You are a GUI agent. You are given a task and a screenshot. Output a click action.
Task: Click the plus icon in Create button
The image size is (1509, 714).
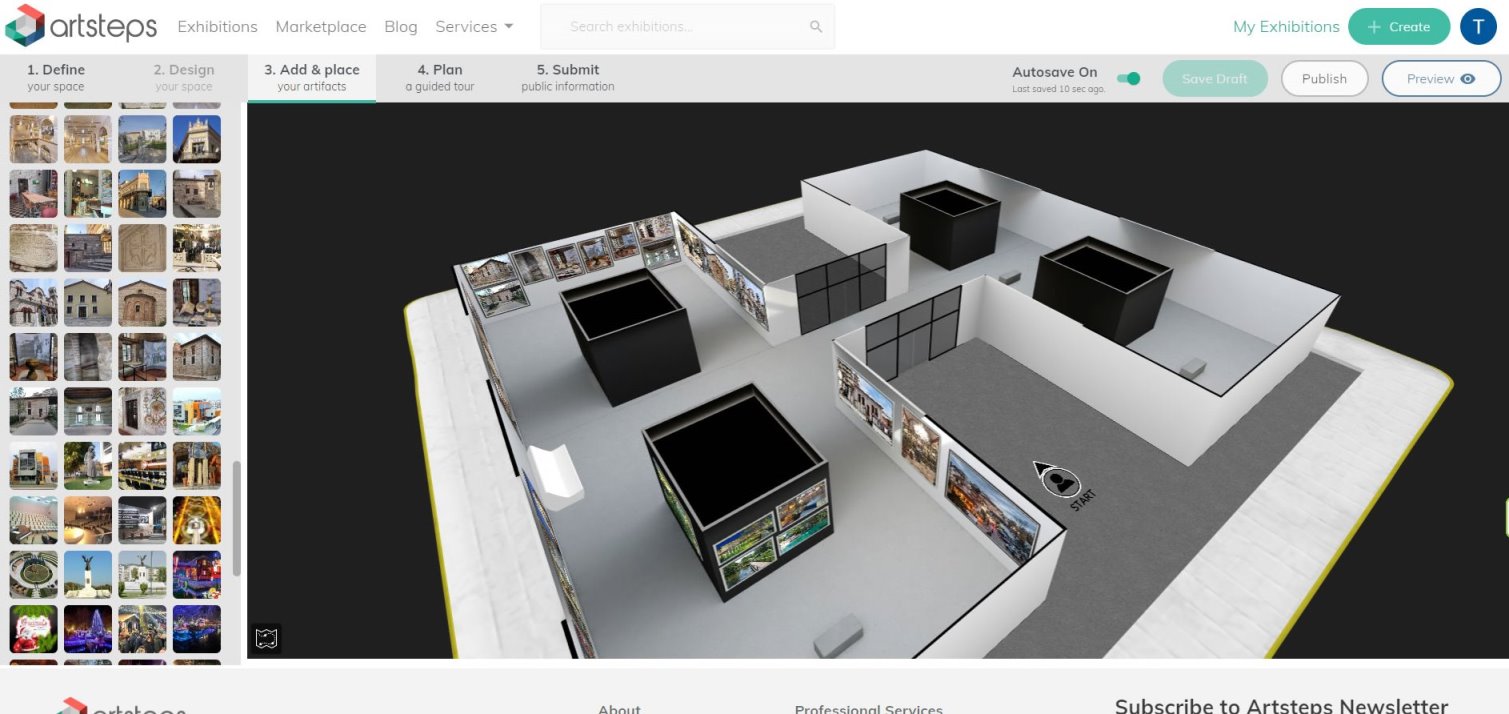coord(1374,27)
